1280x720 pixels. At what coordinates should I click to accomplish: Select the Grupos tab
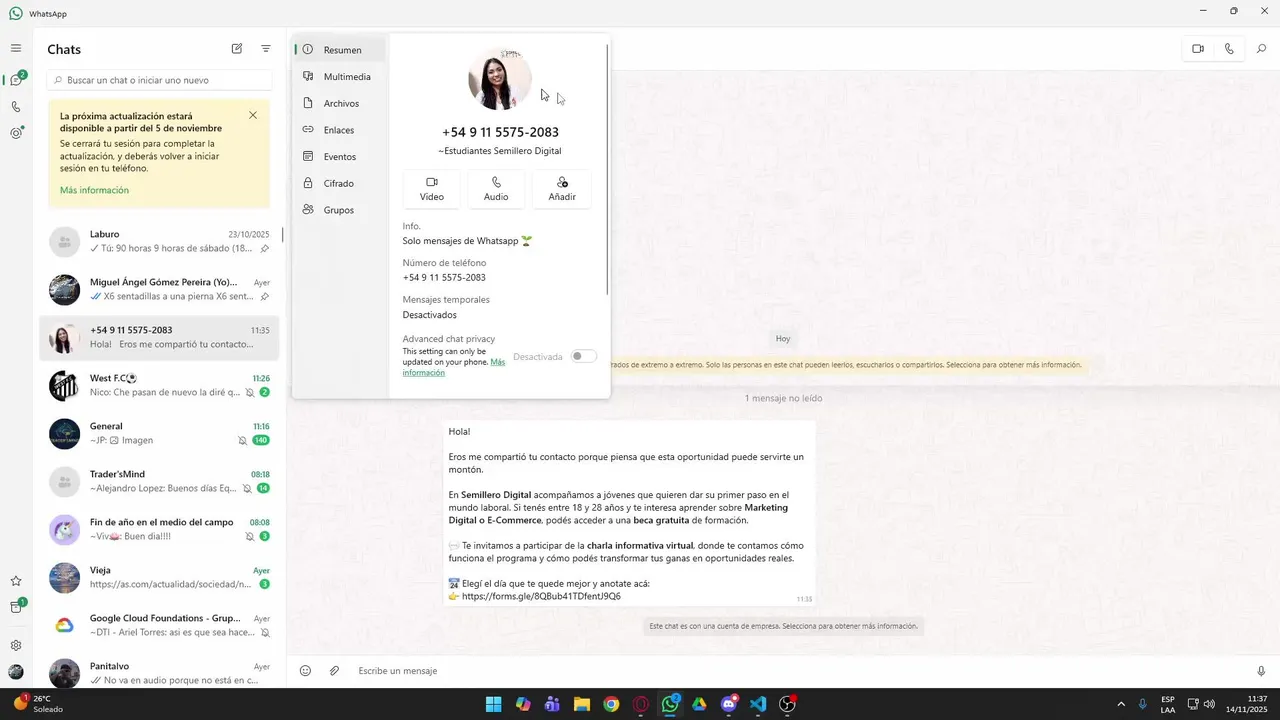[x=340, y=210]
